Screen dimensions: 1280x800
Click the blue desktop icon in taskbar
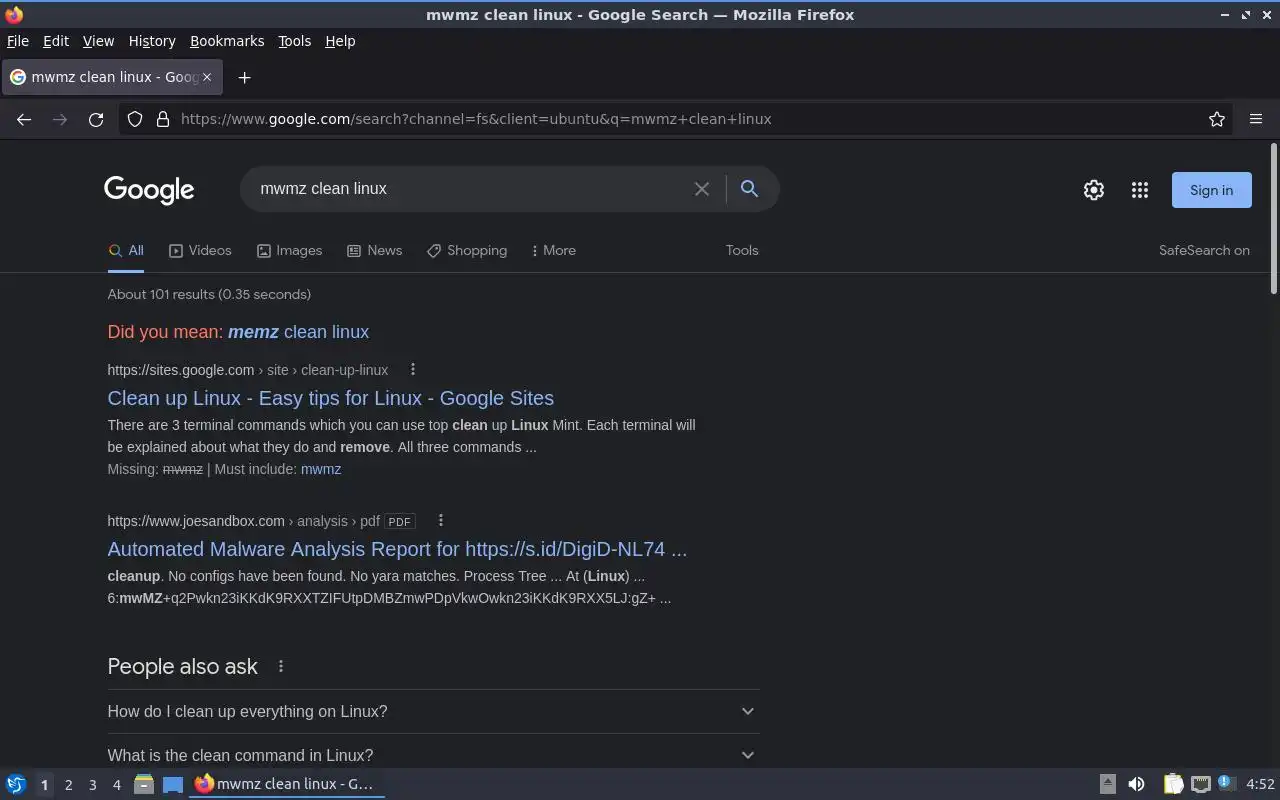pyautogui.click(x=173, y=784)
